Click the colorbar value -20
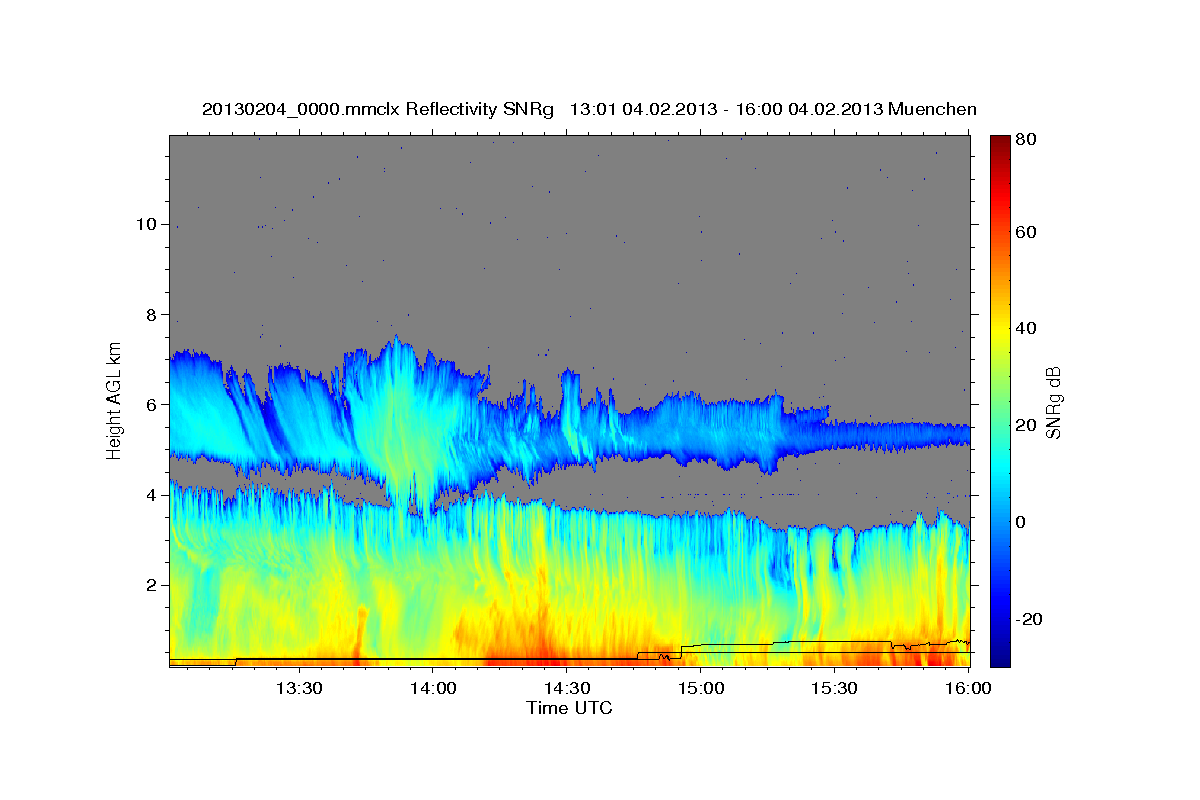 (x=1029, y=619)
